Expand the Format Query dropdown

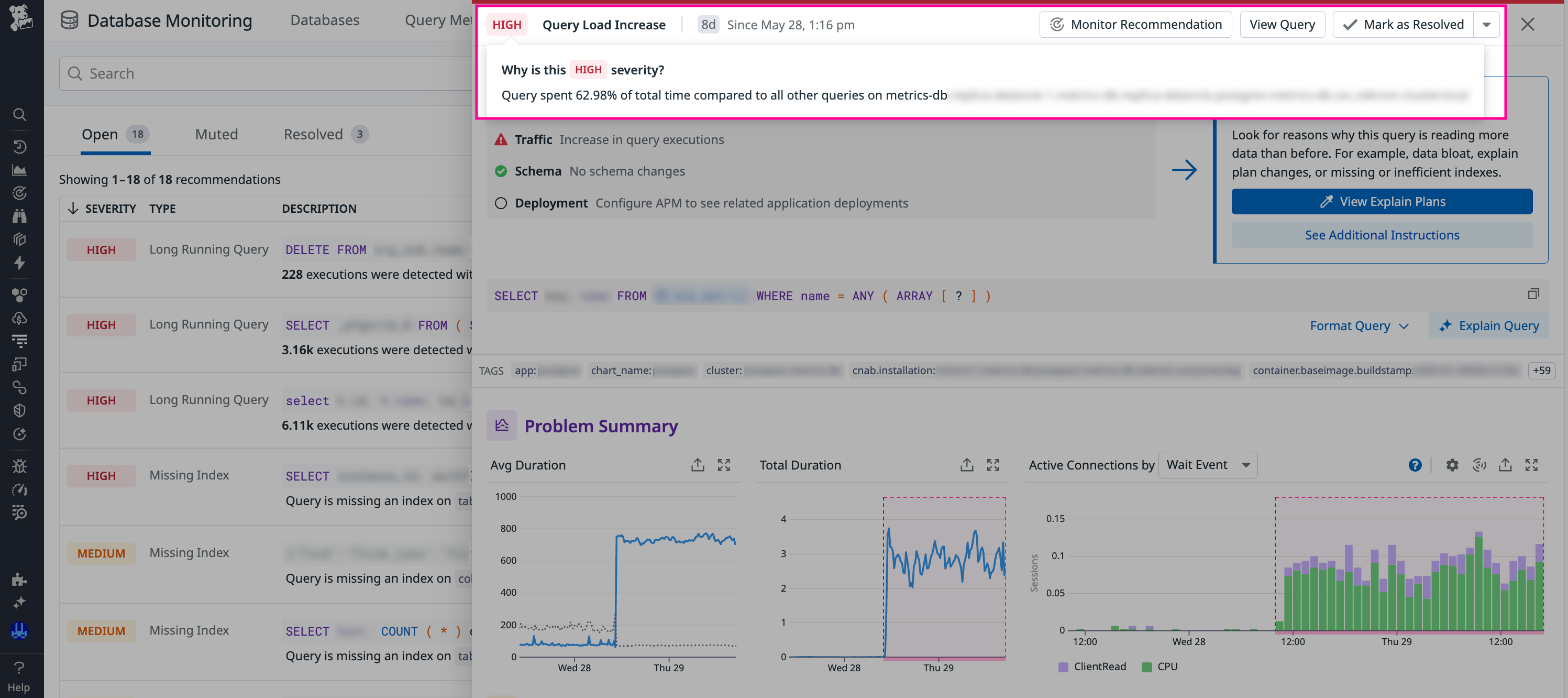click(x=1359, y=326)
